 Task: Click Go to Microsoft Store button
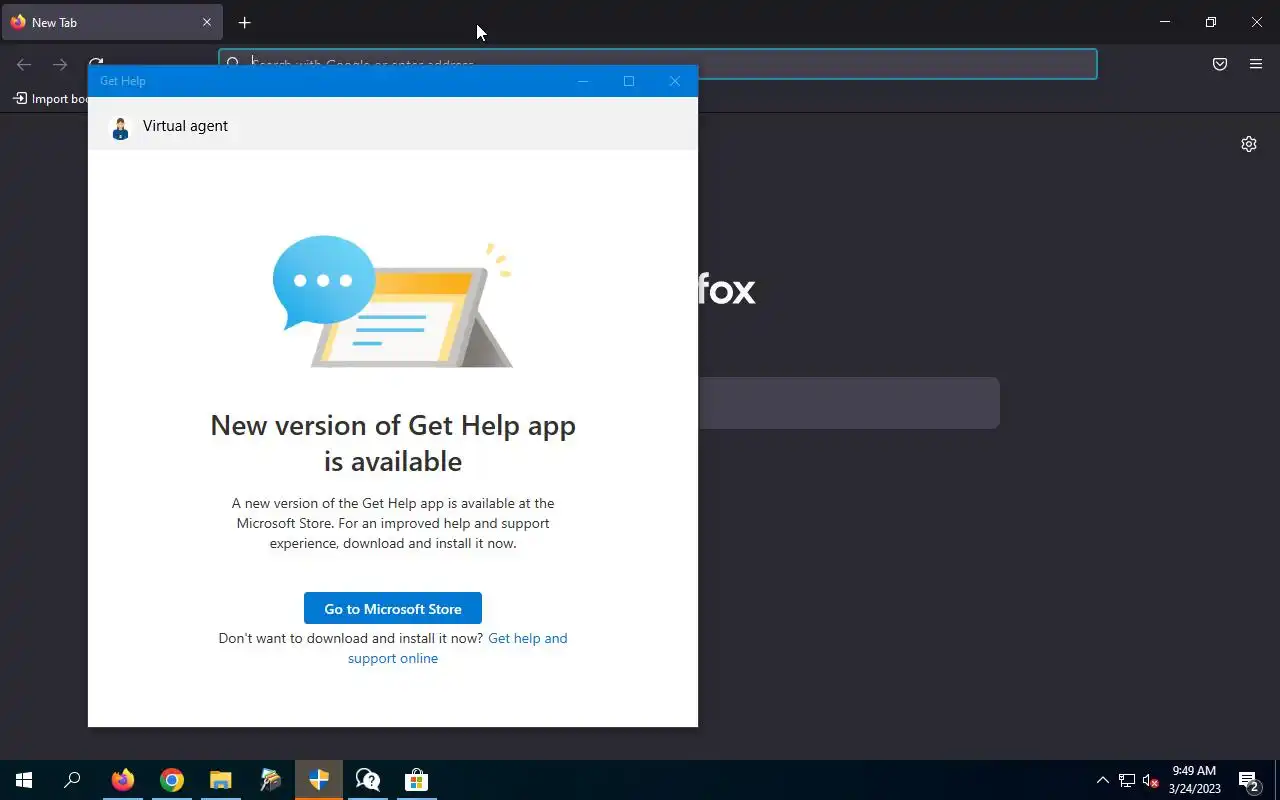pyautogui.click(x=393, y=608)
